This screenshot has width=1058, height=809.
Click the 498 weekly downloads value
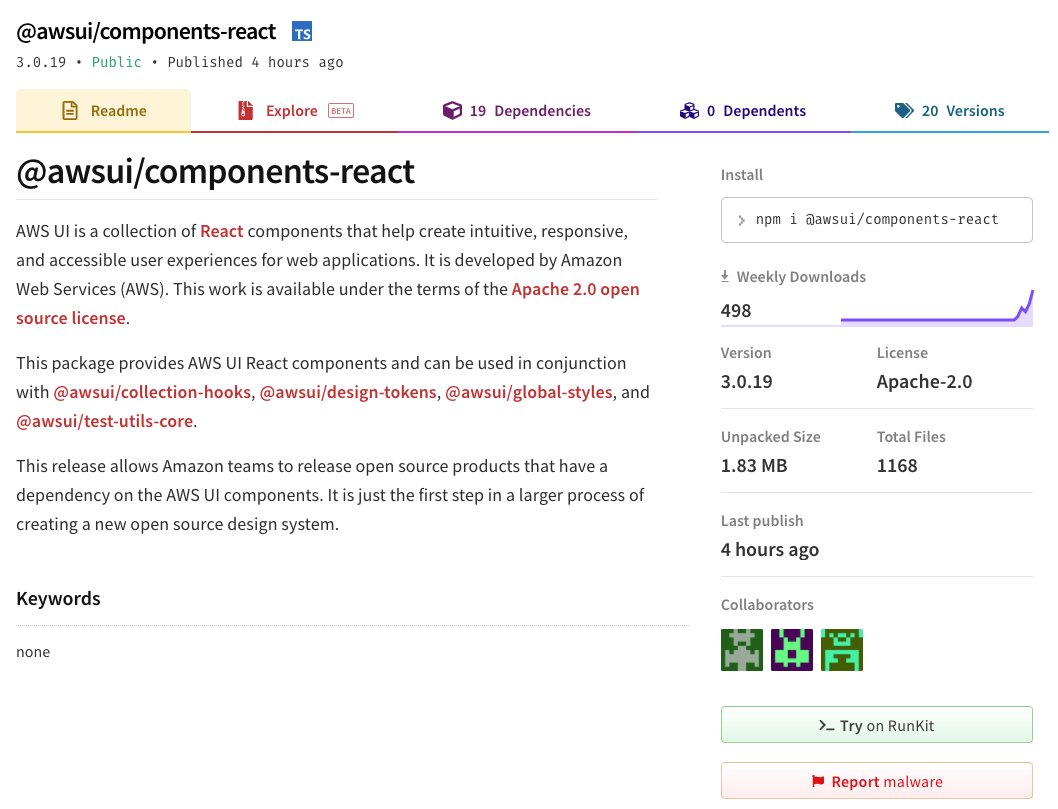(735, 310)
